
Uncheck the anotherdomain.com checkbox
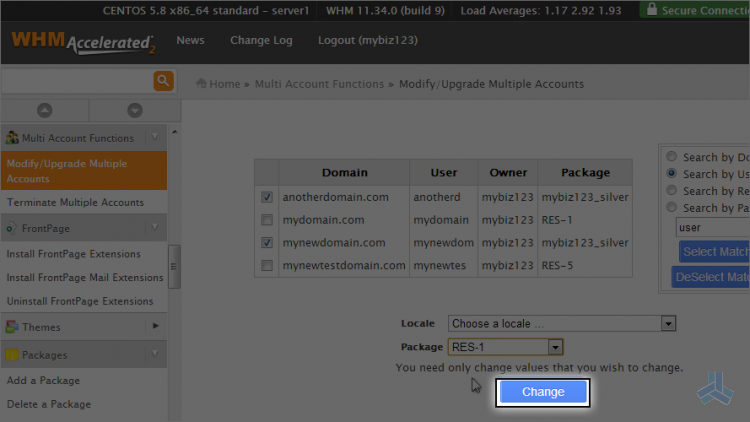coord(267,198)
